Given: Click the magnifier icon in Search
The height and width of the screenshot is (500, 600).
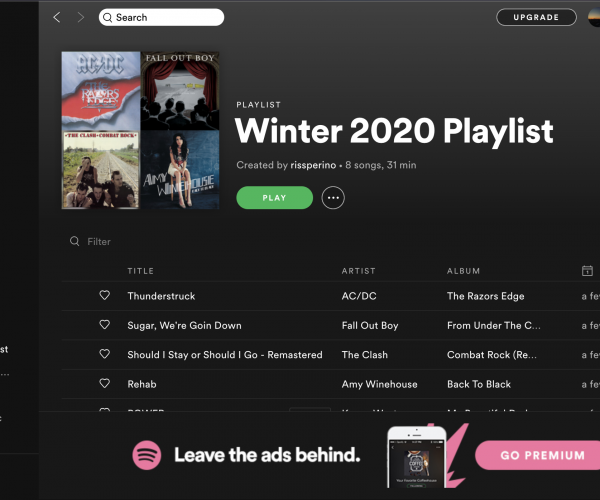Looking at the screenshot, I should (x=108, y=18).
